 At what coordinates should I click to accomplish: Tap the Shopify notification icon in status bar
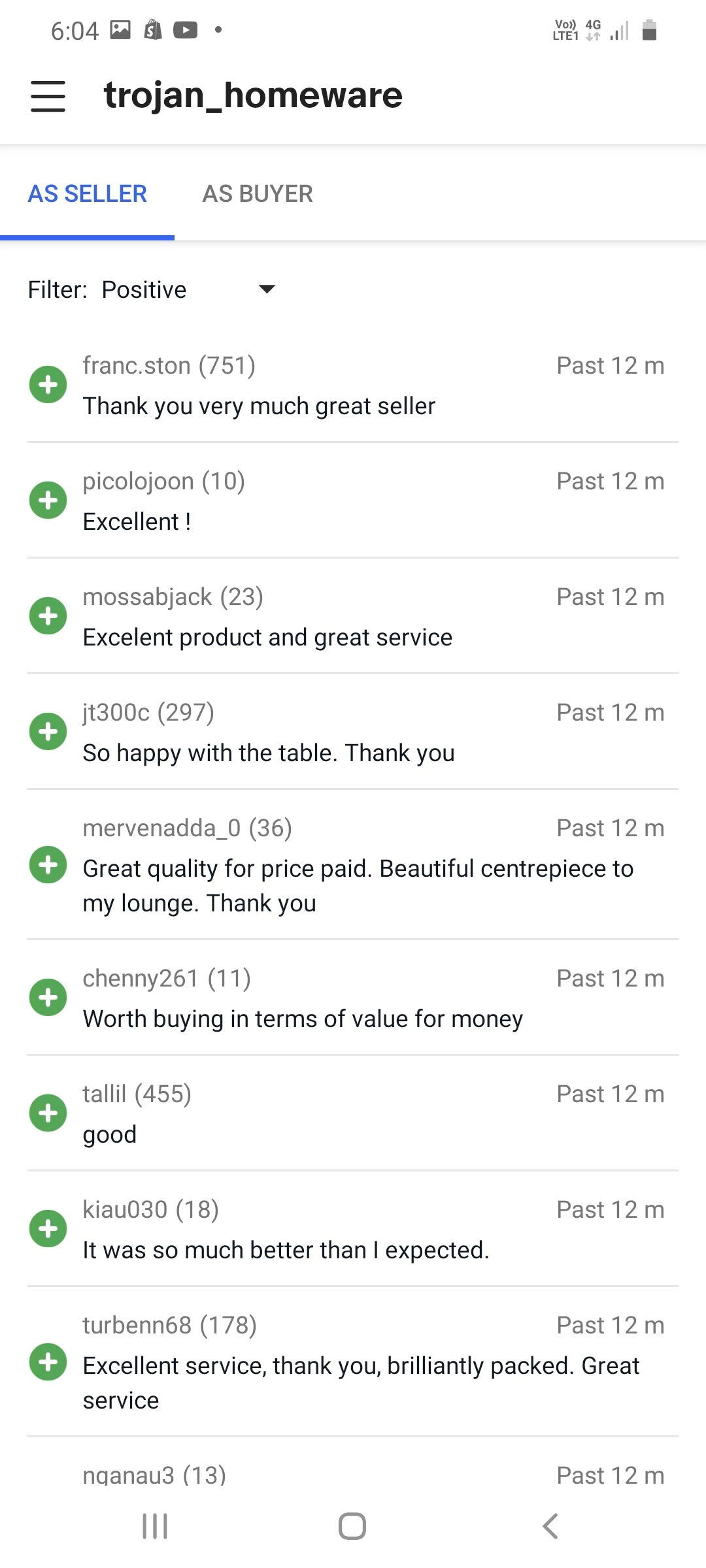[153, 30]
